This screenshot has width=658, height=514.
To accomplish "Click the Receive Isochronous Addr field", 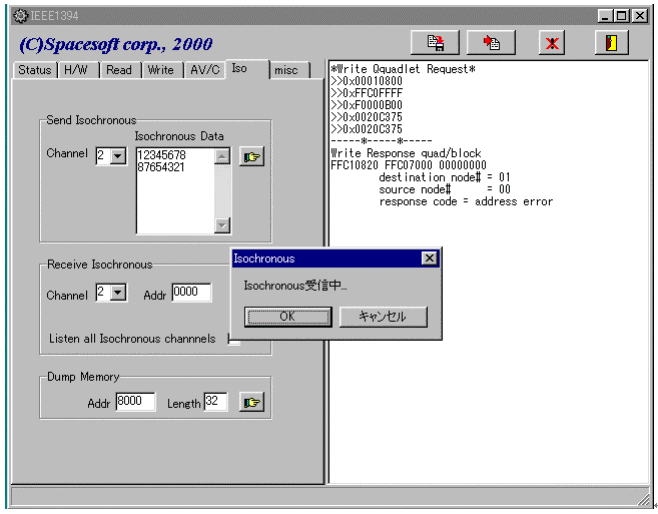I will click(191, 293).
